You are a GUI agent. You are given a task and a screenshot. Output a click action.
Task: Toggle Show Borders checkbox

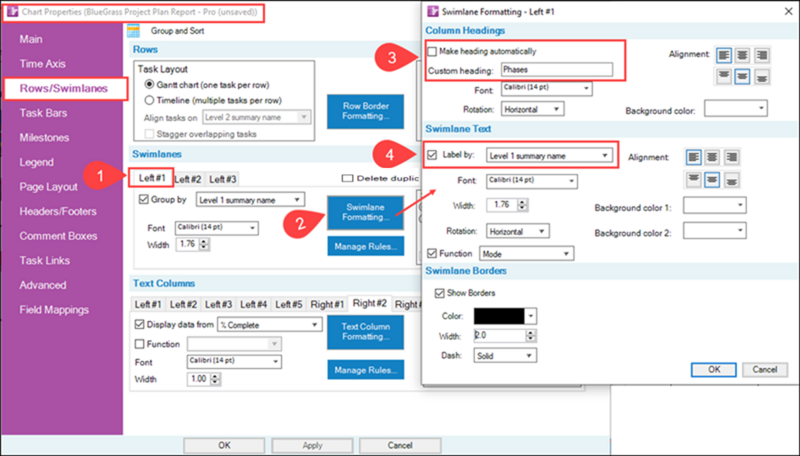tap(439, 293)
